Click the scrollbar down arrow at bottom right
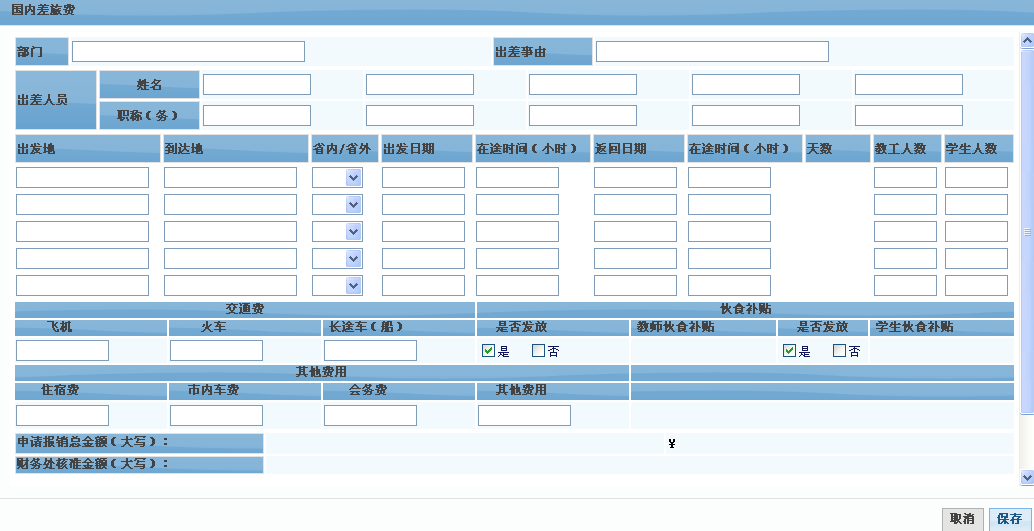The height and width of the screenshot is (531, 1034). (1026, 478)
